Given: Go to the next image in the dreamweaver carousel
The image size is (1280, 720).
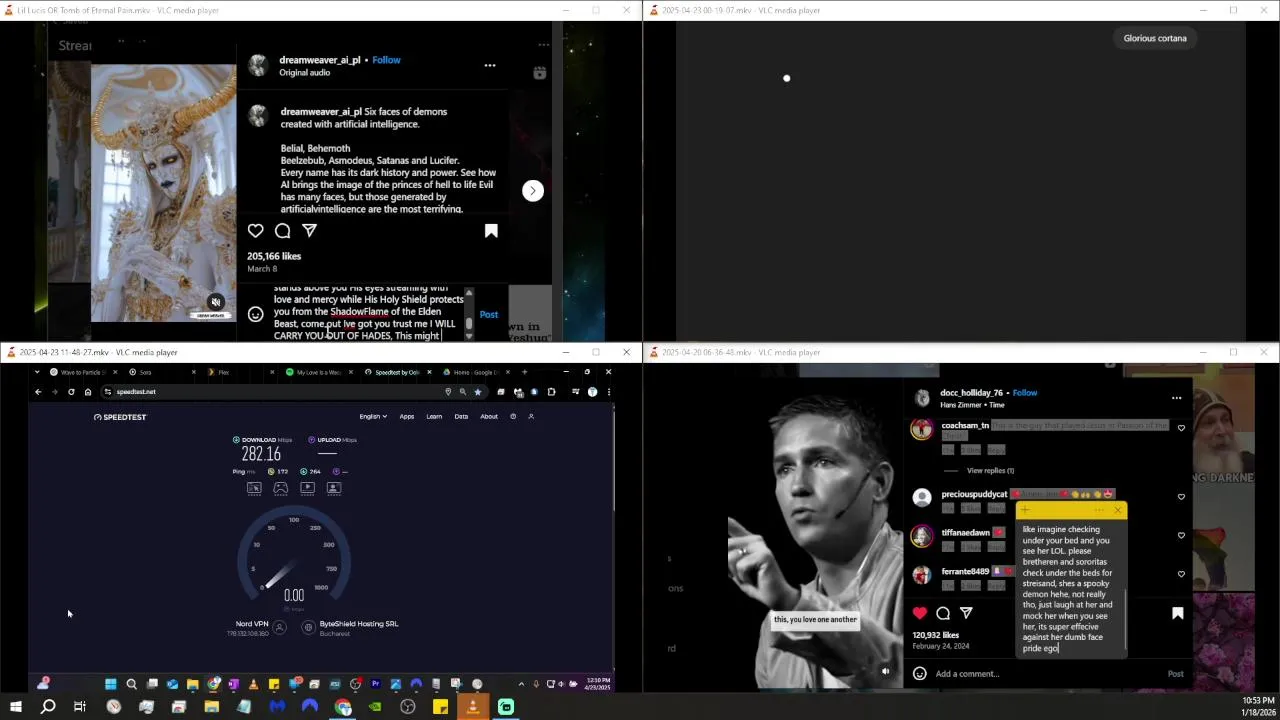Looking at the screenshot, I should (533, 190).
